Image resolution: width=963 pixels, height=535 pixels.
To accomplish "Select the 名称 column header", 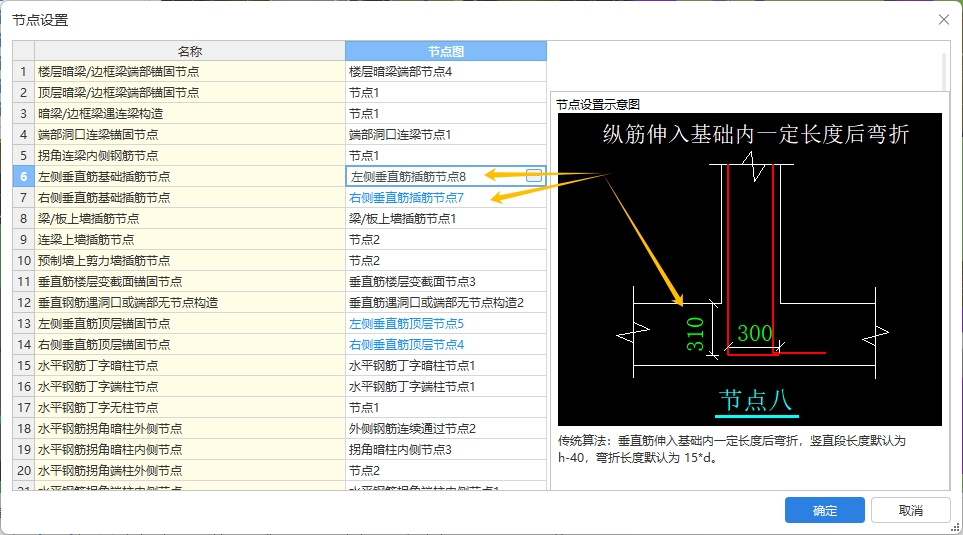I will pos(190,52).
